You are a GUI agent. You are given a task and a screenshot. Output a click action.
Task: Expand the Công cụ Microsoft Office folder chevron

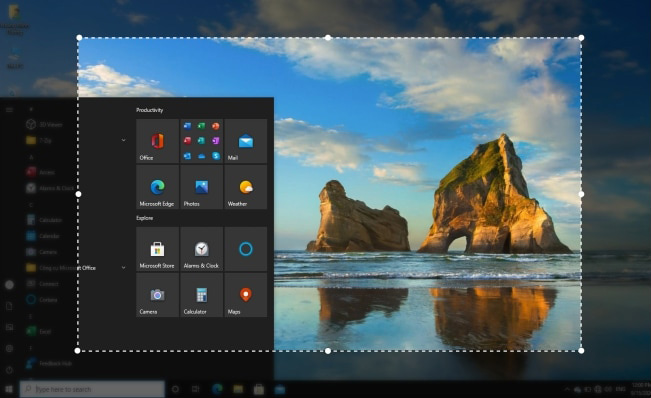point(123,268)
